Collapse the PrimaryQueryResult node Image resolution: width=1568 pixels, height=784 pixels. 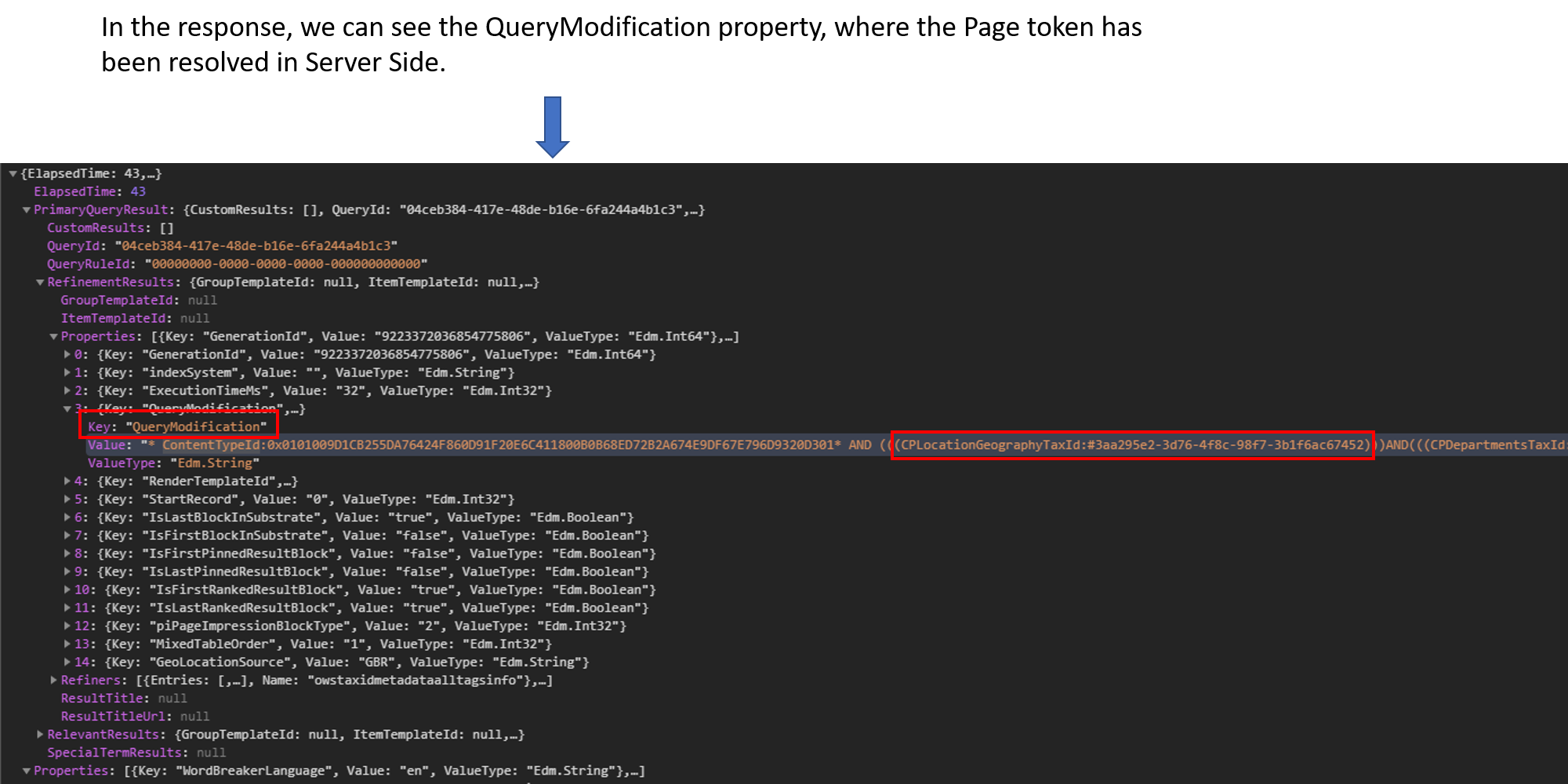27,210
